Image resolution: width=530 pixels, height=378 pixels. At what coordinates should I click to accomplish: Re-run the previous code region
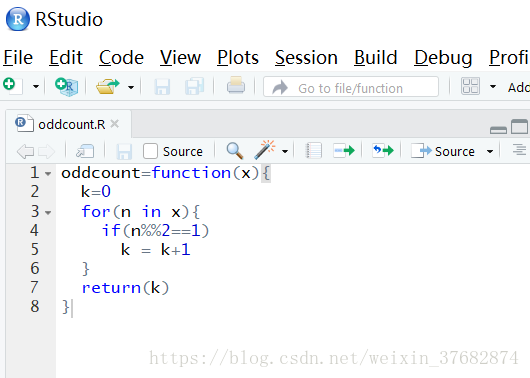(x=383, y=150)
